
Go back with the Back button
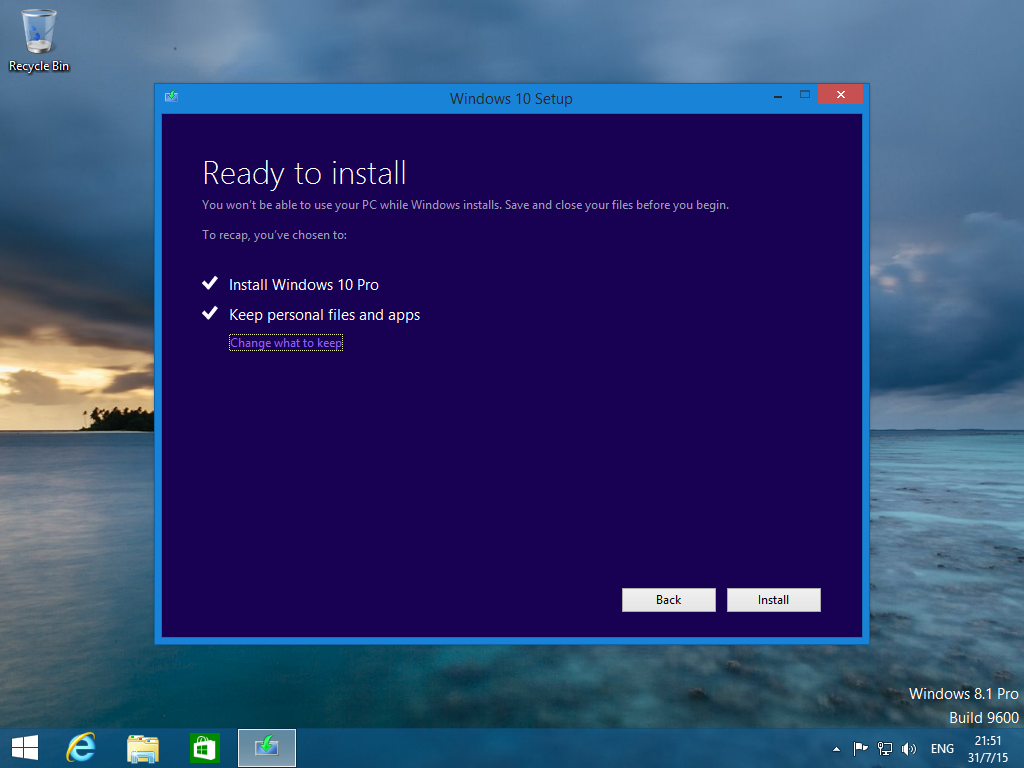point(668,600)
